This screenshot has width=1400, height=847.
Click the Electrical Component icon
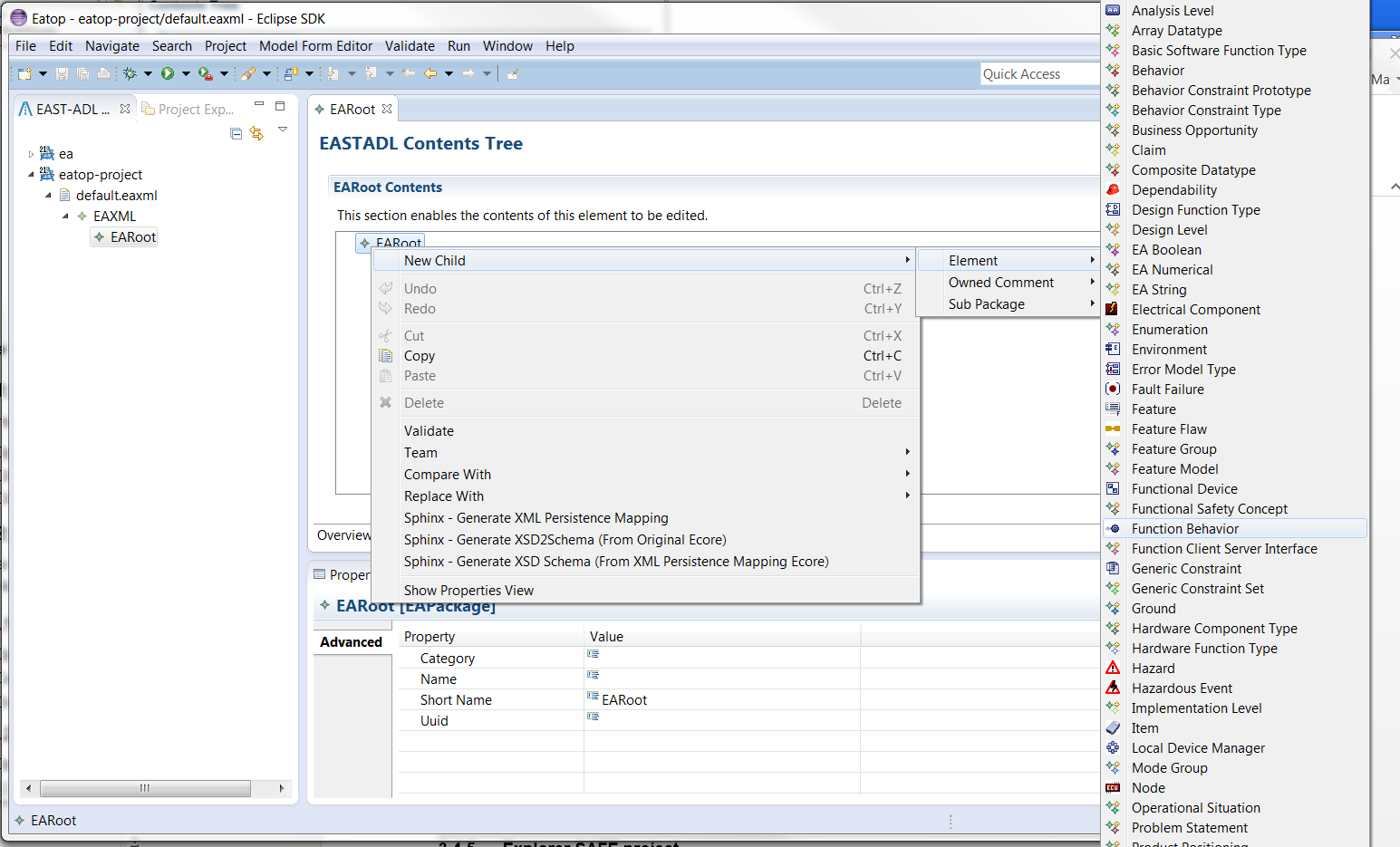click(x=1113, y=310)
